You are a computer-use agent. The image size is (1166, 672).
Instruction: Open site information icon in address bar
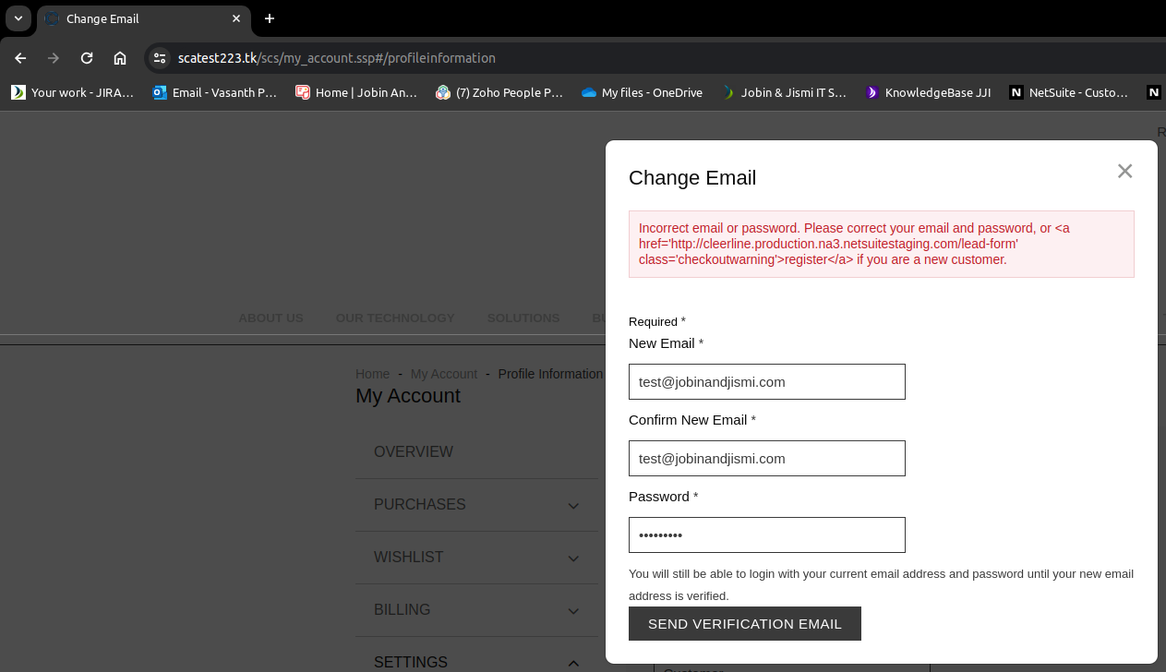(160, 58)
